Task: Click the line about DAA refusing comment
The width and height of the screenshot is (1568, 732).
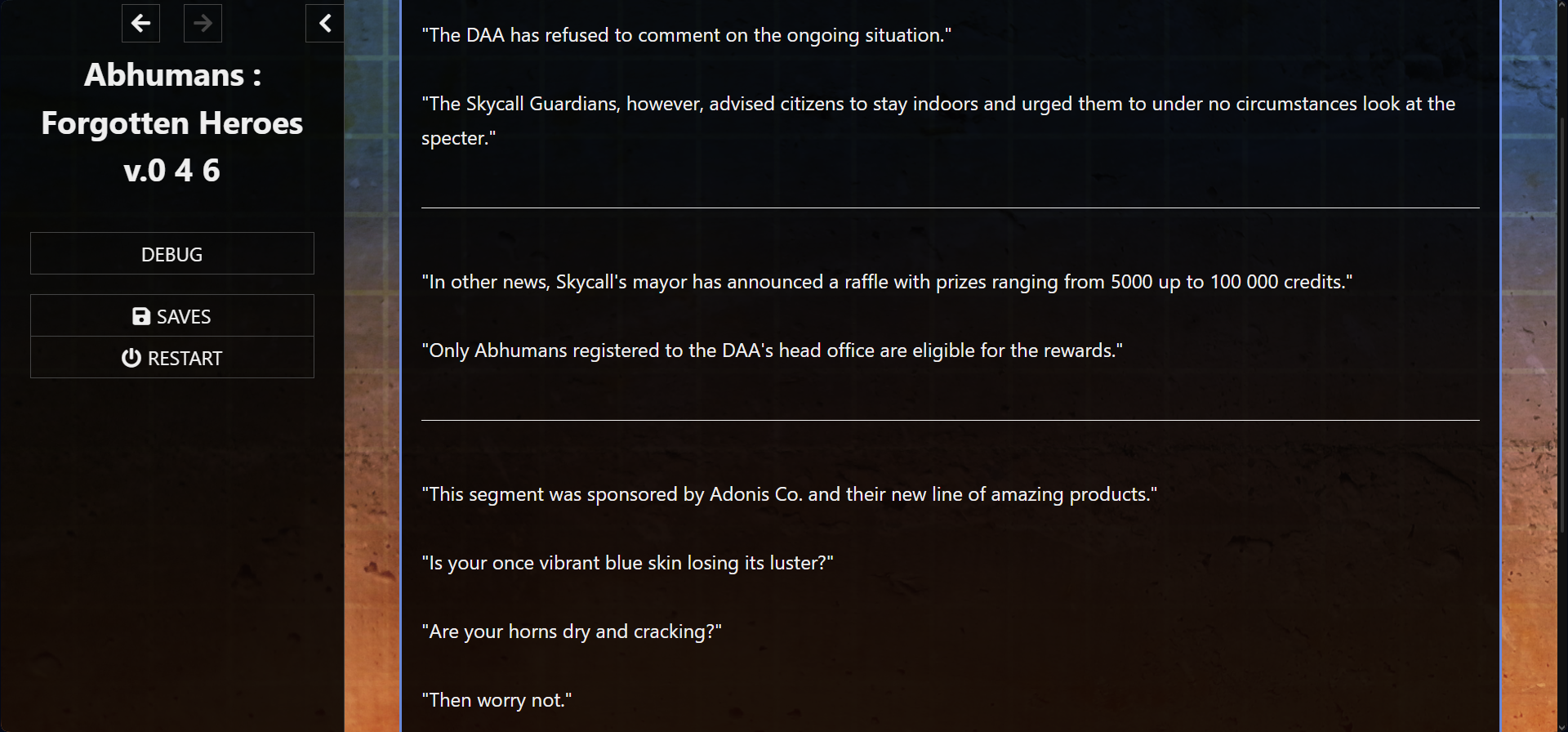Action: click(x=687, y=35)
